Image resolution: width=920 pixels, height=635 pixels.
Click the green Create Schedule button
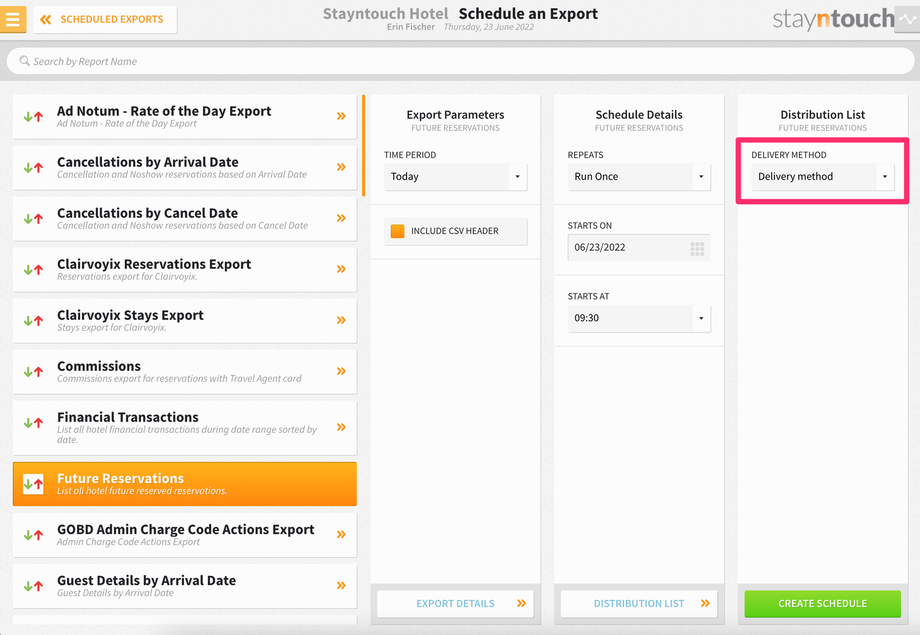[x=823, y=603]
